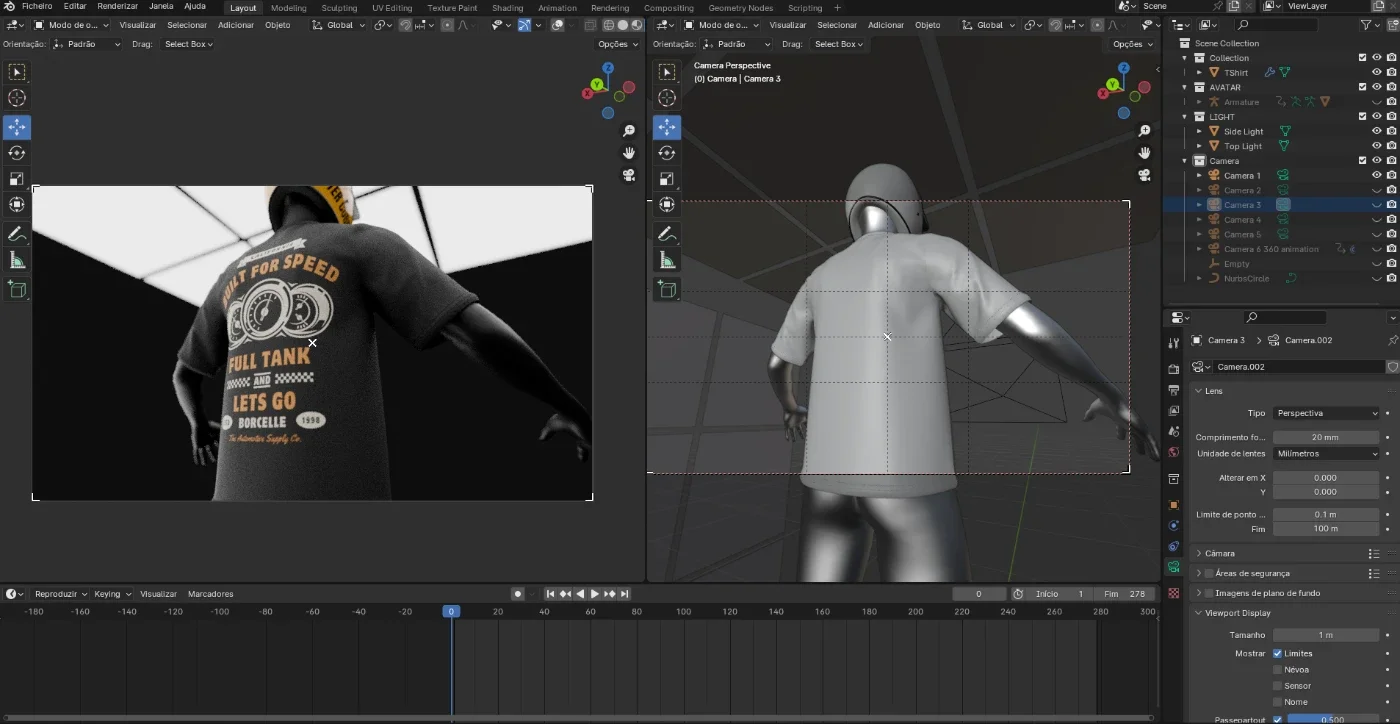Viewport: 1400px width, 724px height.
Task: Select the Cursor tool in left viewport
Action: point(17,98)
